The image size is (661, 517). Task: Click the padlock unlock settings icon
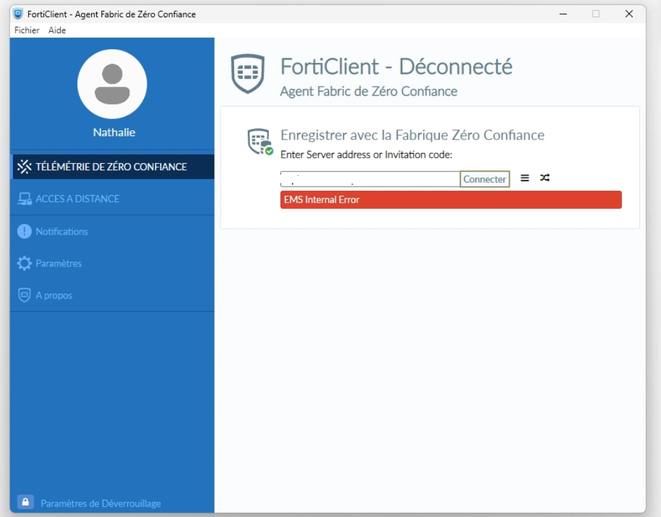[x=25, y=502]
